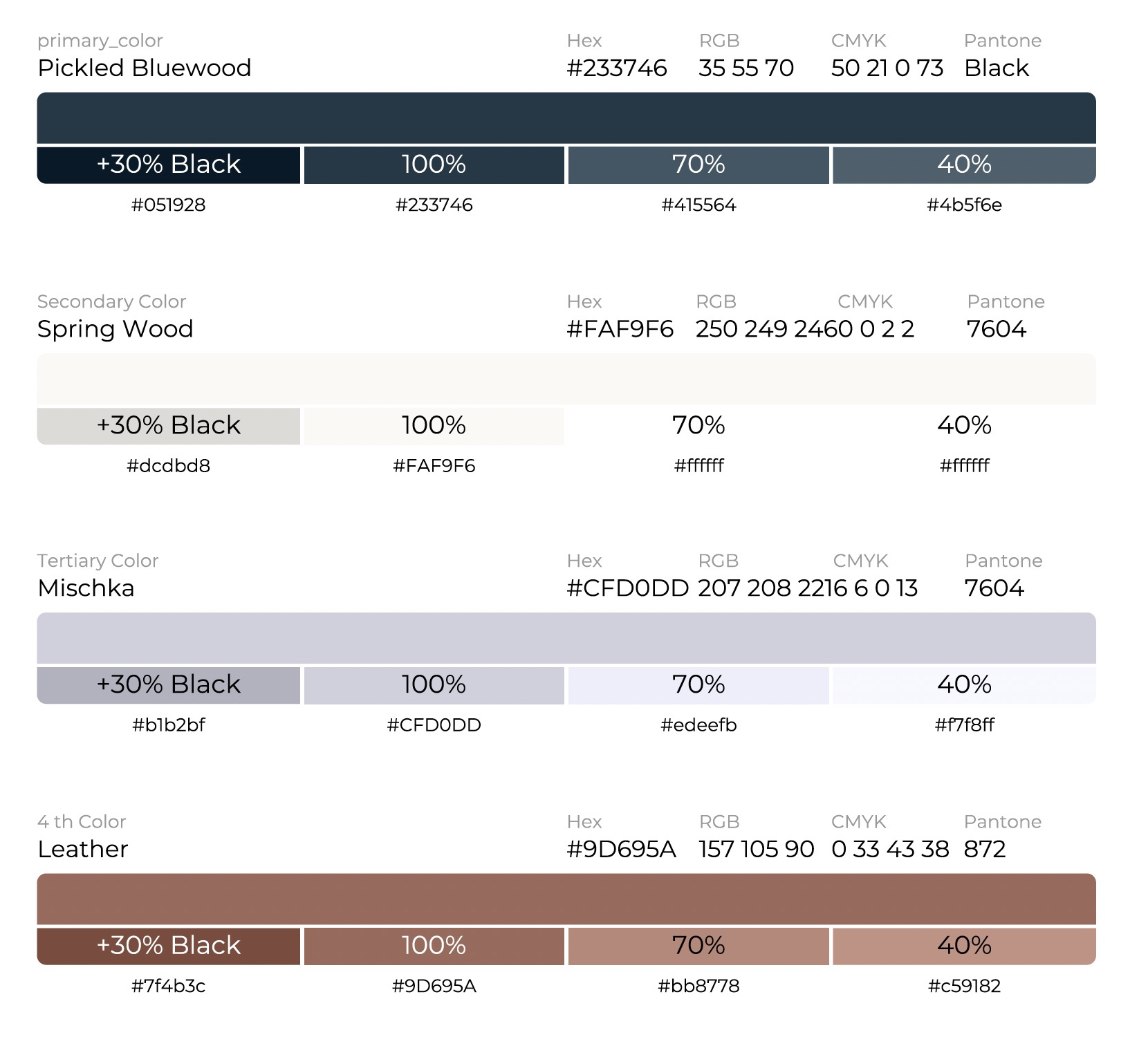Click Spring Wood 70% label
Image resolution: width=1148 pixels, height=1037 pixels.
(x=698, y=425)
